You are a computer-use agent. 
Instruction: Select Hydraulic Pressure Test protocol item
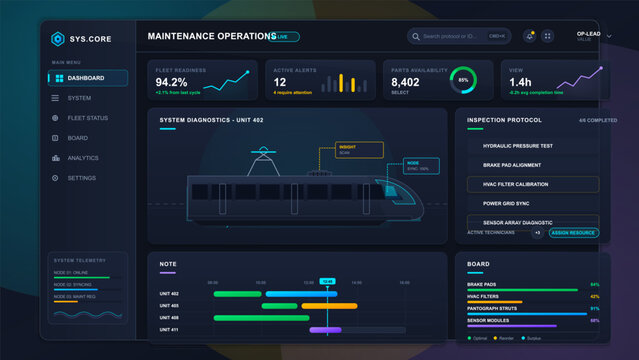(x=533, y=146)
